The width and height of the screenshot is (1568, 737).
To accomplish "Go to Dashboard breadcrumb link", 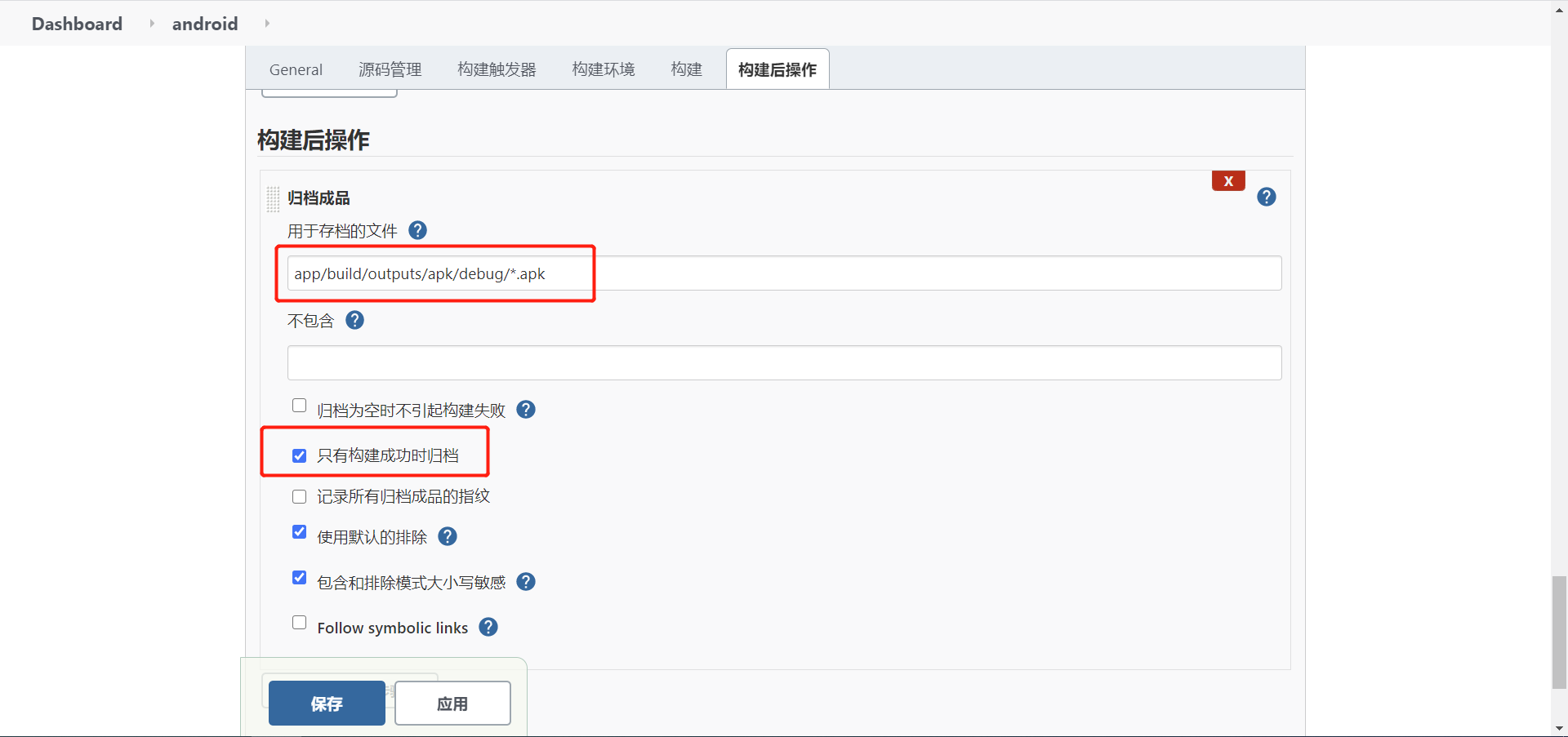I will click(77, 24).
